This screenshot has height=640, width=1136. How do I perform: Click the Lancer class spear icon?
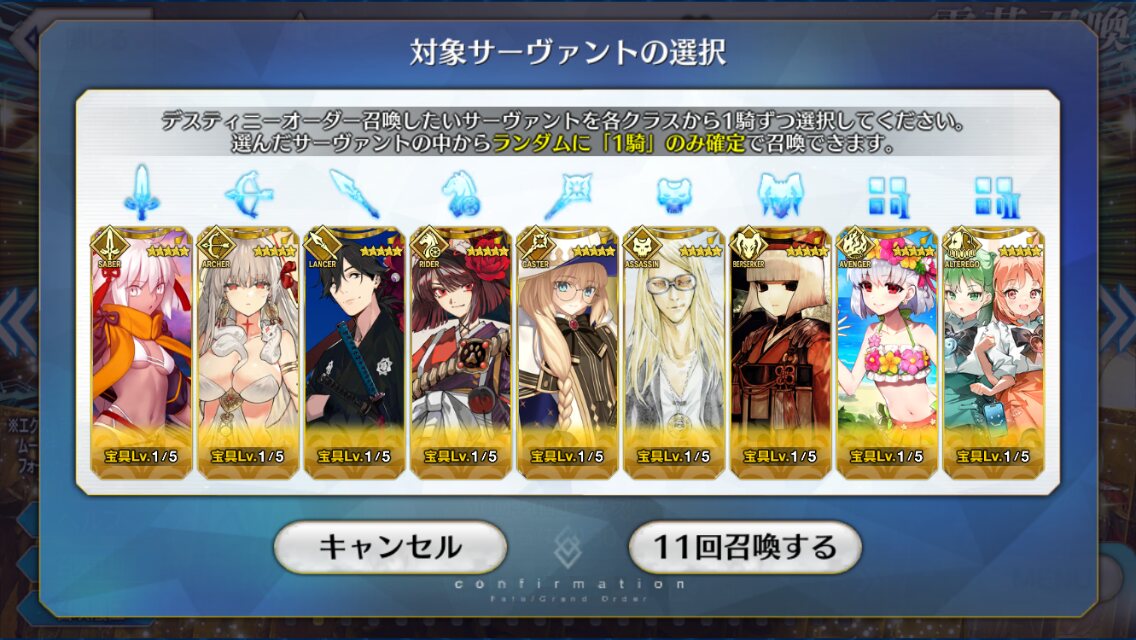(x=354, y=194)
